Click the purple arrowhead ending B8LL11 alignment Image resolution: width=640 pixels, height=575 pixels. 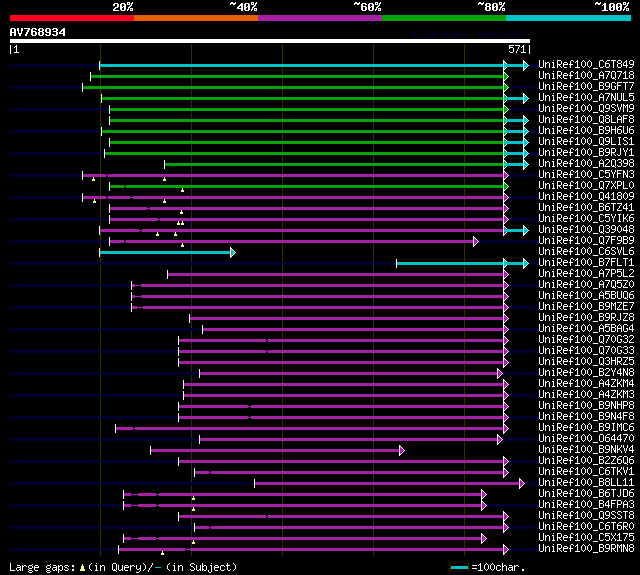tap(522, 484)
